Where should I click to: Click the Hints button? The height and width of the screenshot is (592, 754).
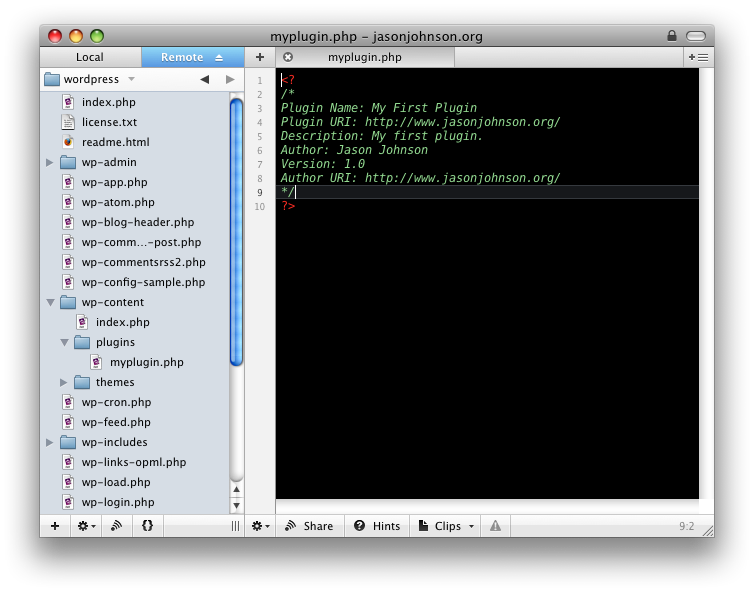[x=377, y=526]
